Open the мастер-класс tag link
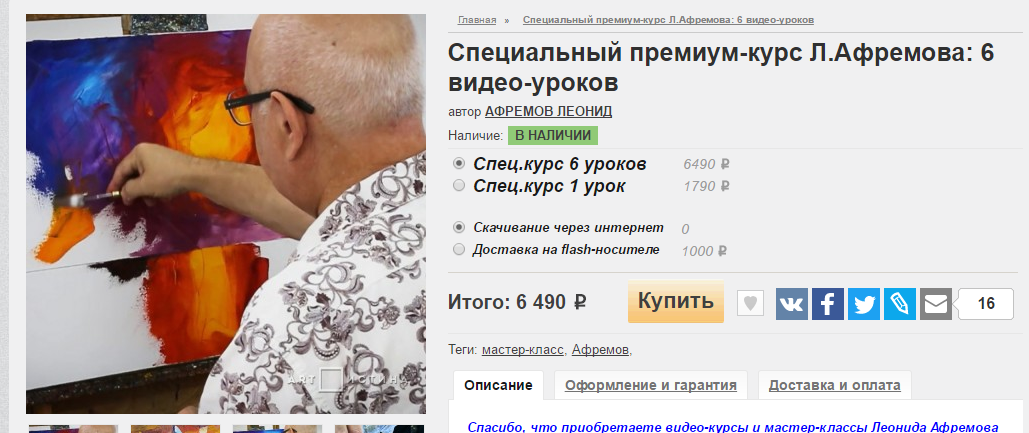Image resolution: width=1029 pixels, height=433 pixels. tap(522, 350)
